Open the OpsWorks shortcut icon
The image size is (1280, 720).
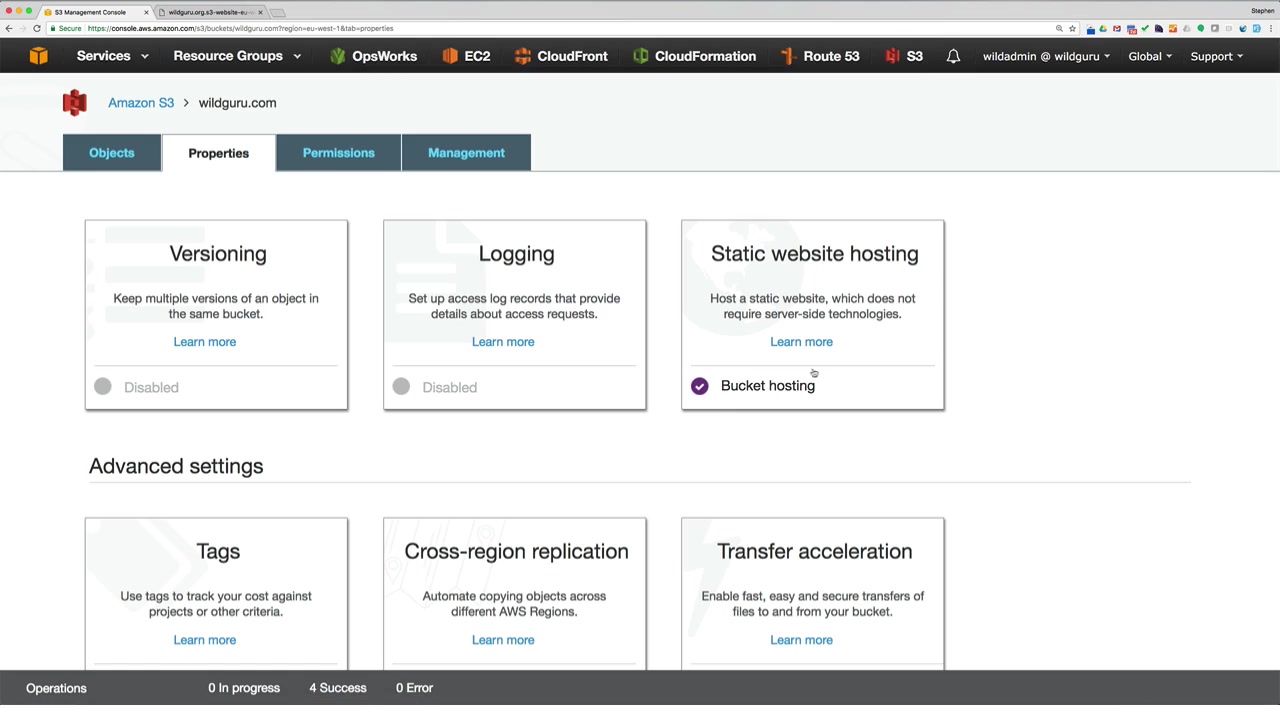(337, 57)
